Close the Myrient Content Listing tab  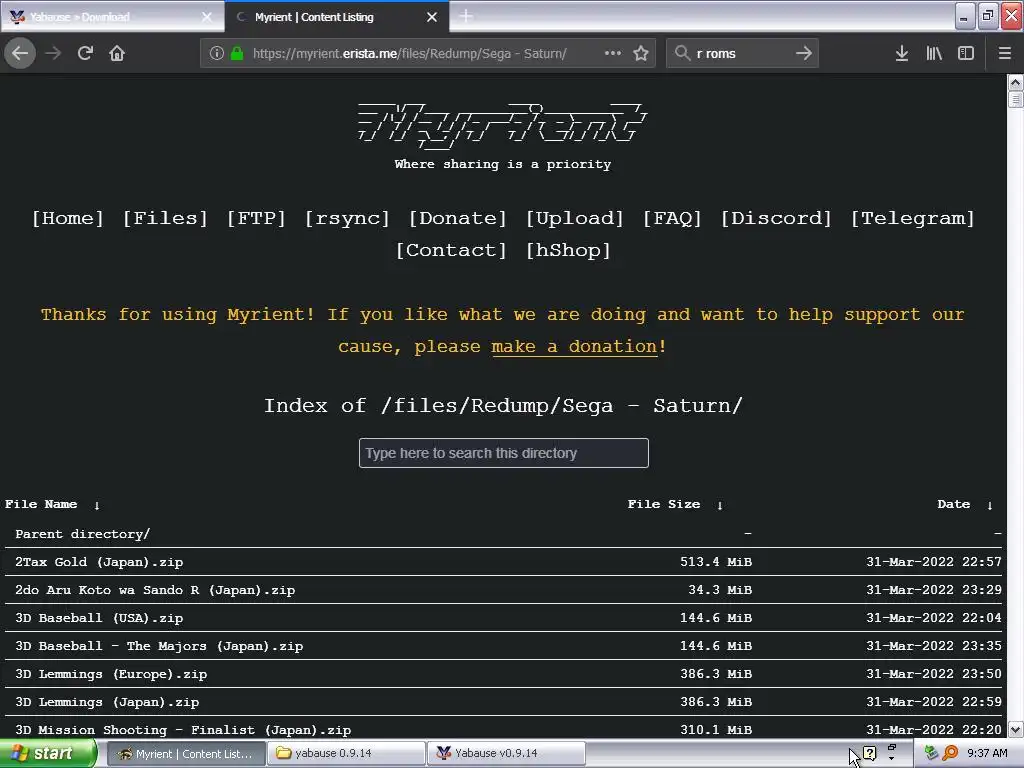coord(432,17)
